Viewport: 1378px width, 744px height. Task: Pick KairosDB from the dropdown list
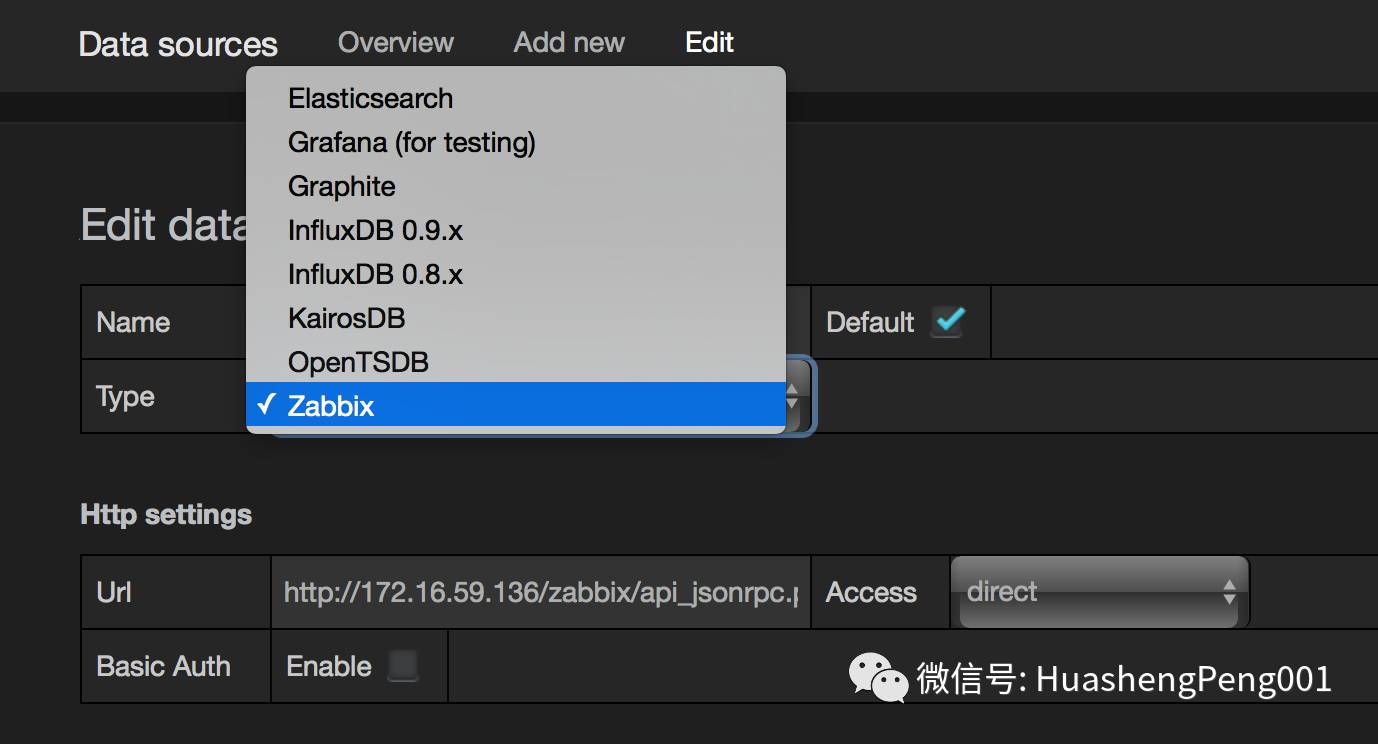(x=346, y=318)
